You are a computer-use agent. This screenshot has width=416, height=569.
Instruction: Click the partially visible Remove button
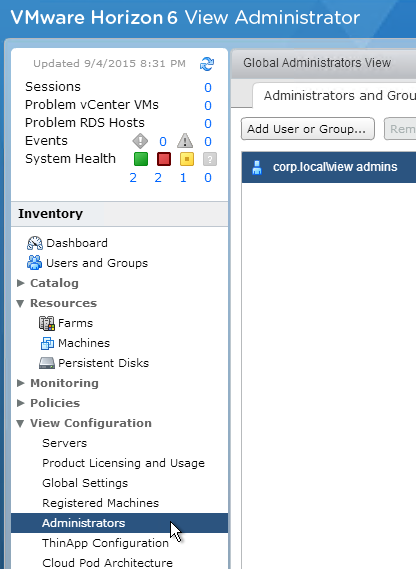click(400, 129)
